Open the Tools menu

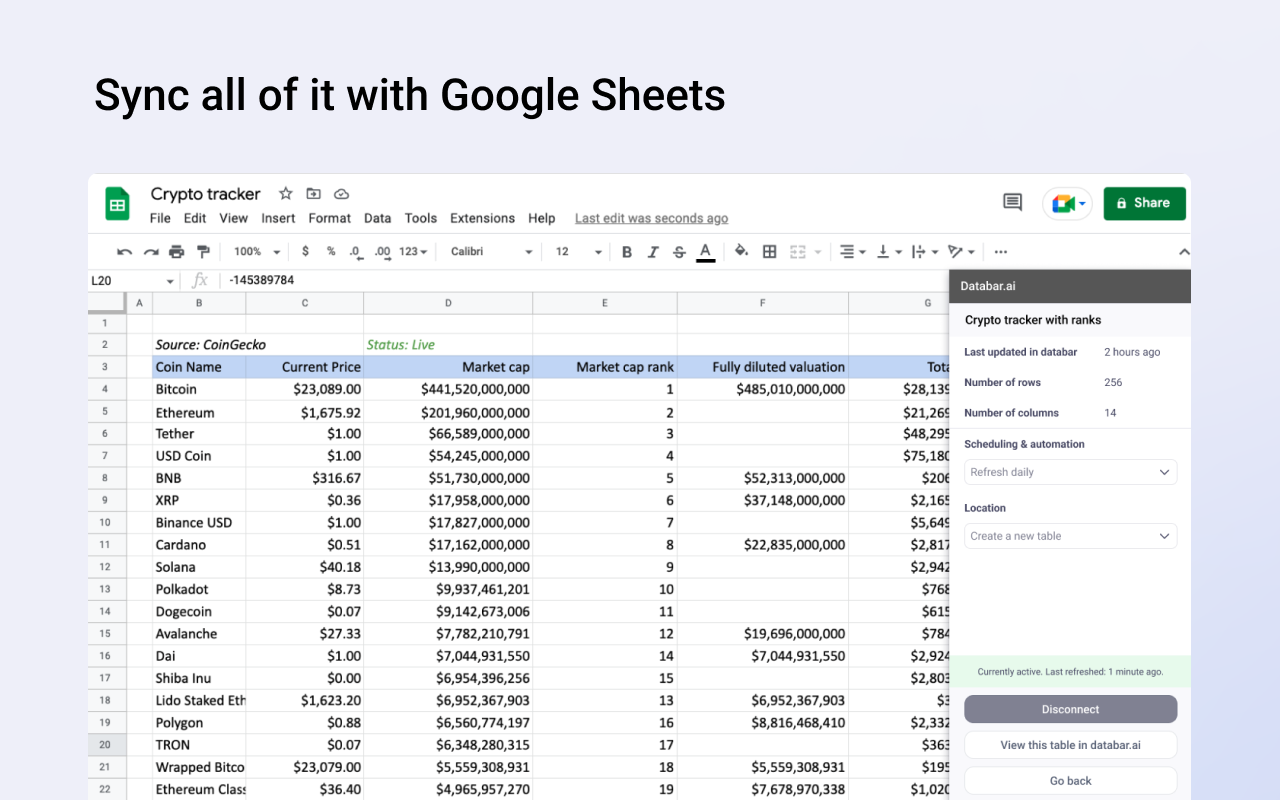[x=421, y=218]
